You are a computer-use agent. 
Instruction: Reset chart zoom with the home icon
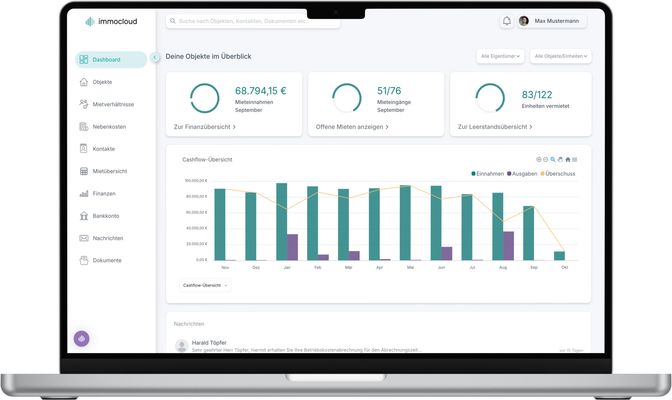(567, 159)
